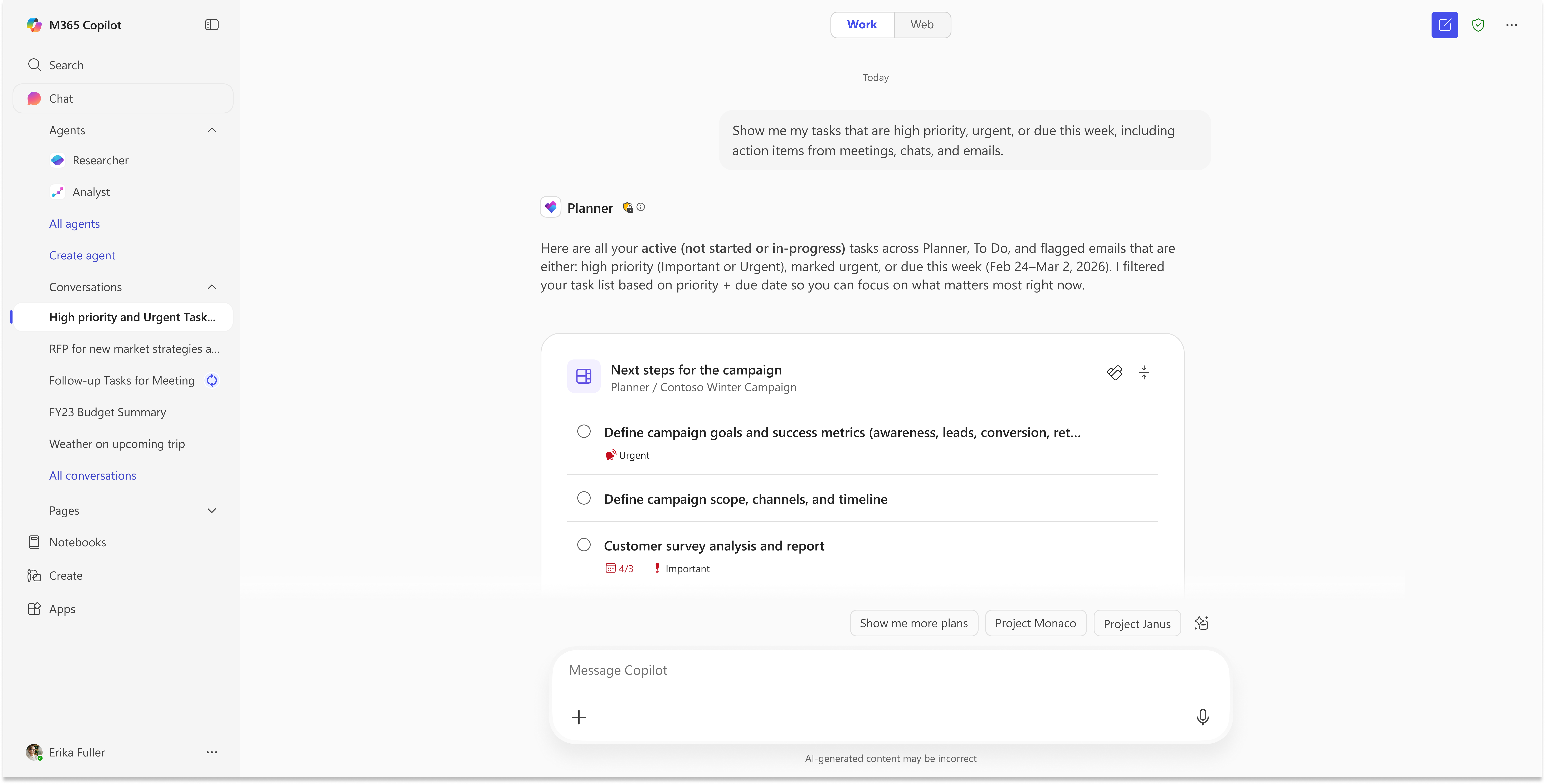The width and height of the screenshot is (1545, 784).
Task: Click the microphone dictation icon
Action: click(1202, 717)
